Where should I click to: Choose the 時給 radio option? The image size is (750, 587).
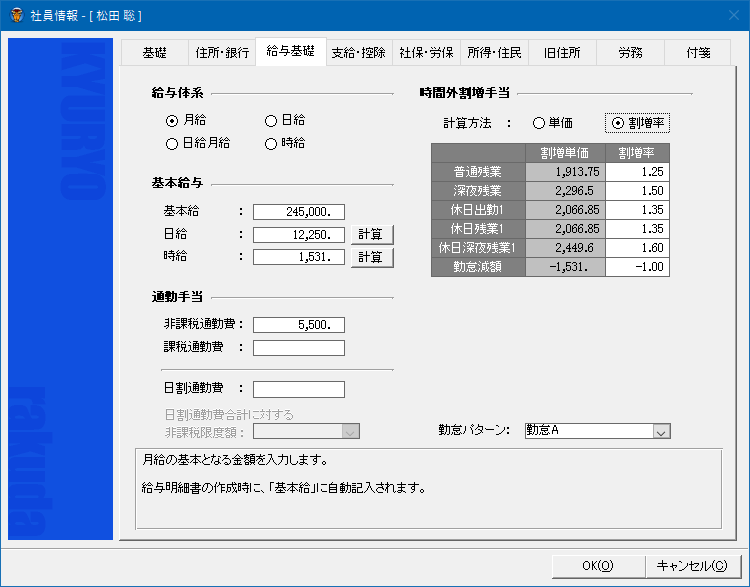285,144
